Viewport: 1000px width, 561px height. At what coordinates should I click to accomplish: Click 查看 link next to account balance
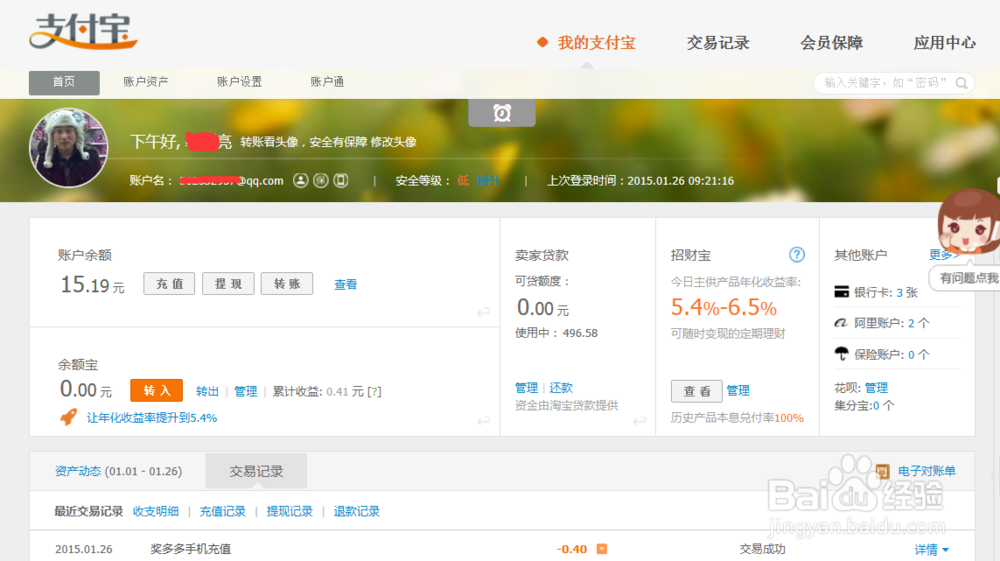tap(346, 284)
